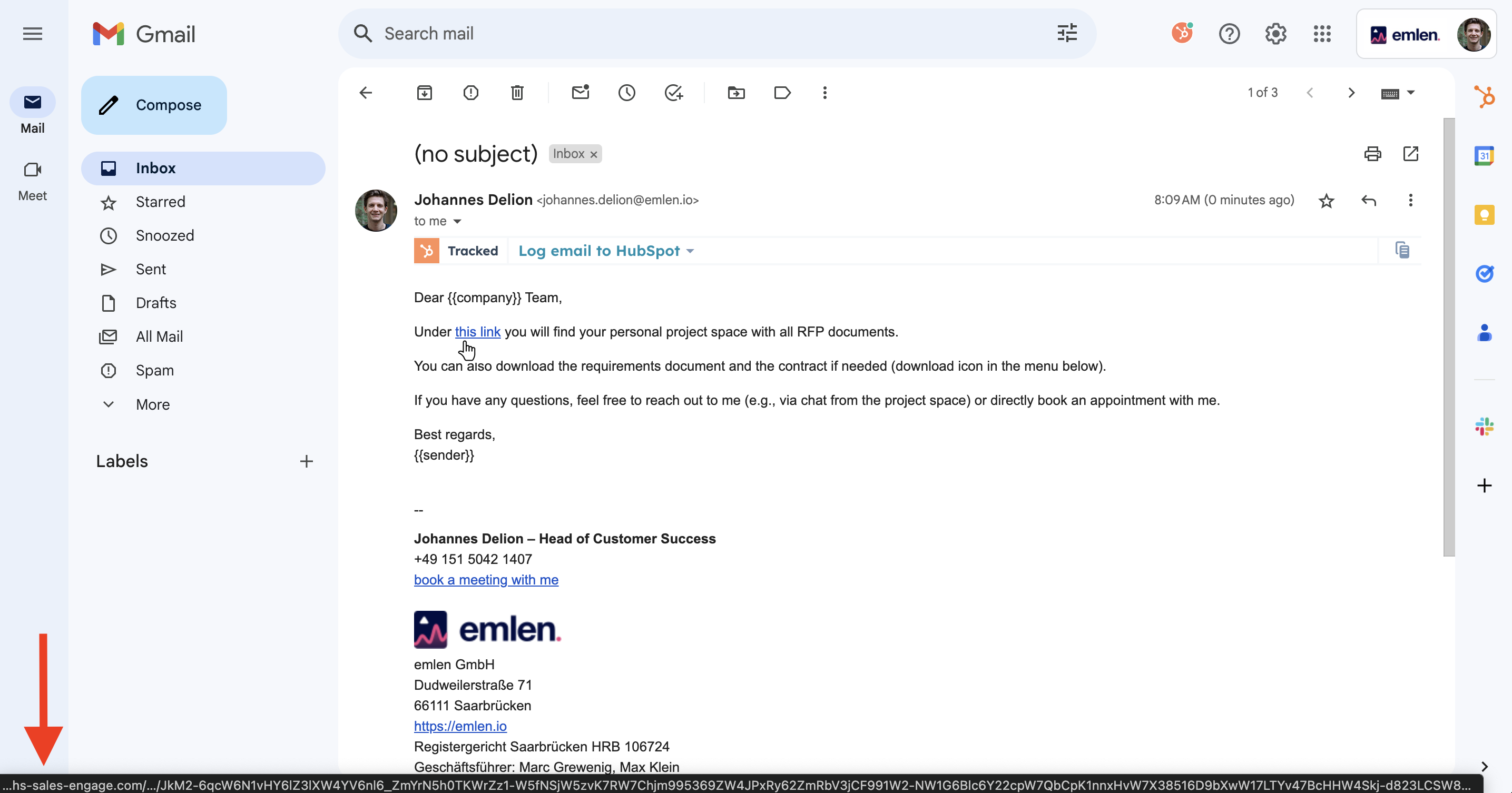Open HubSpot Sales side panel icon
Screen dimensions: 1512x793
click(1484, 97)
